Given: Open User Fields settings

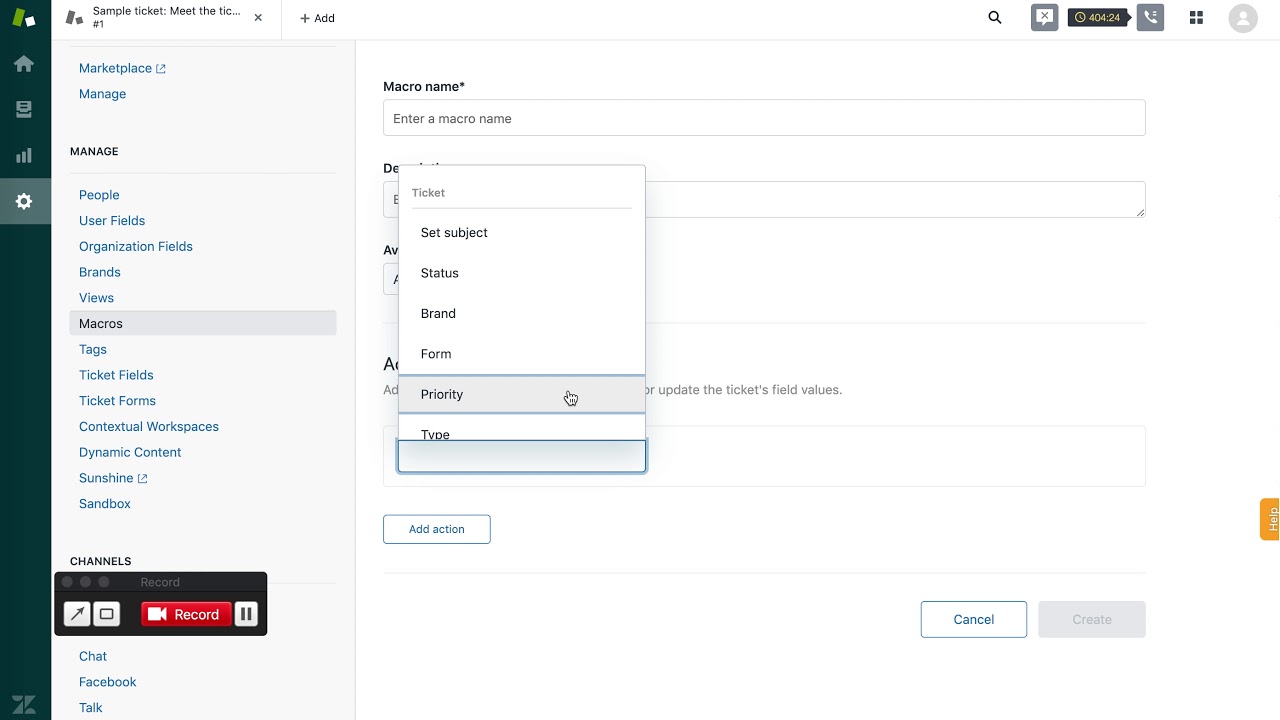Looking at the screenshot, I should 112,221.
